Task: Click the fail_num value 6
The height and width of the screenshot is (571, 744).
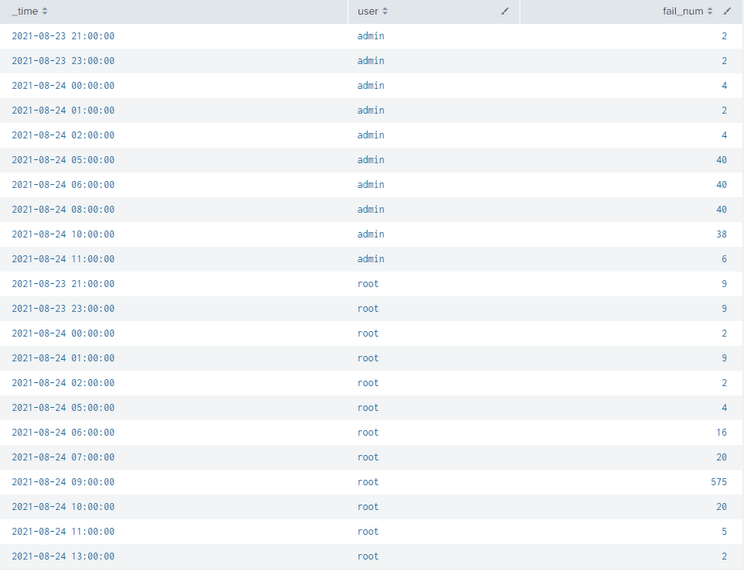Action: [724, 259]
